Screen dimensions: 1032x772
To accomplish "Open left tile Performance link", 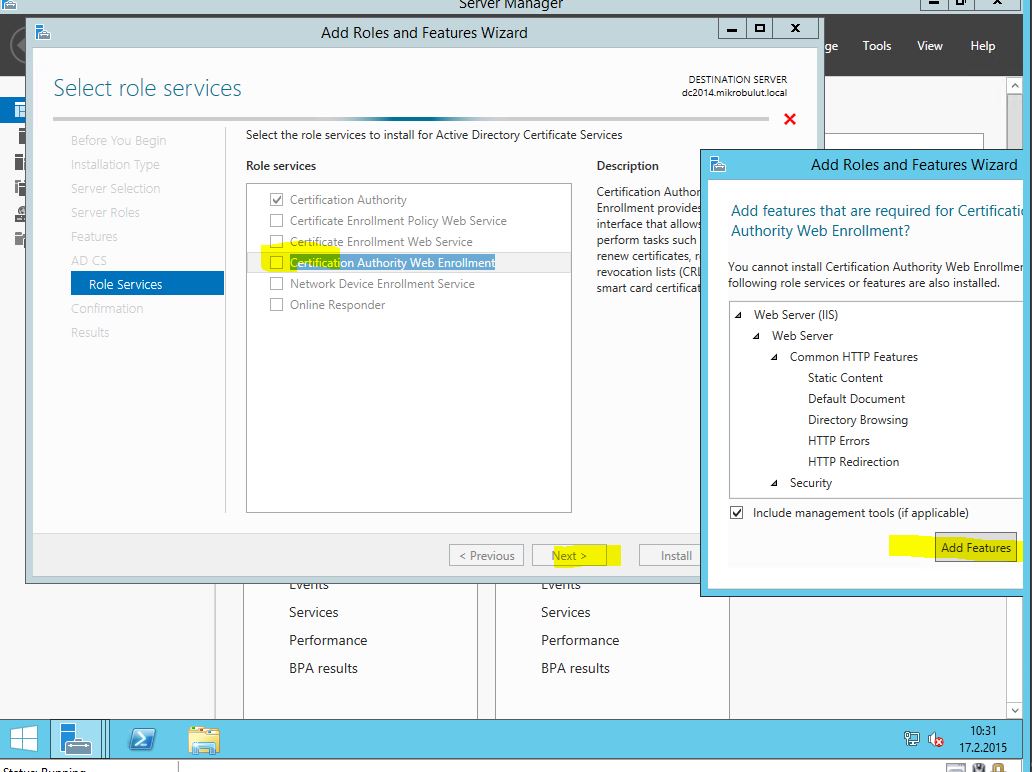I will point(328,640).
